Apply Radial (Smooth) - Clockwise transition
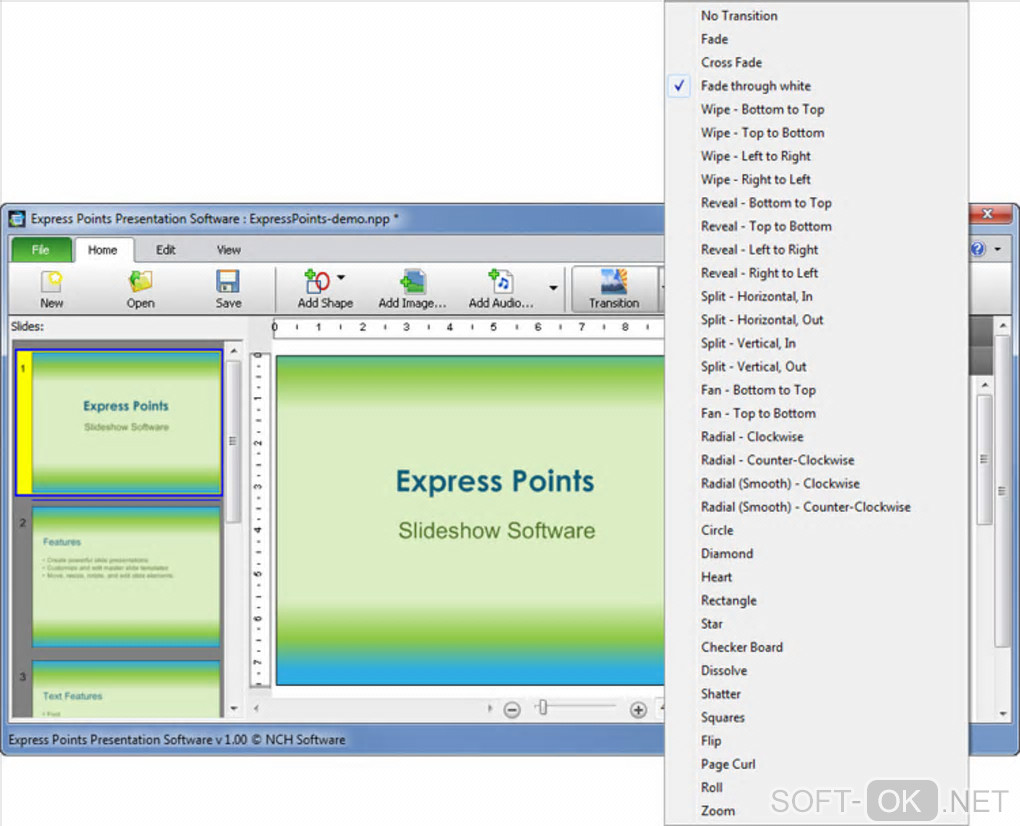 tap(816, 484)
